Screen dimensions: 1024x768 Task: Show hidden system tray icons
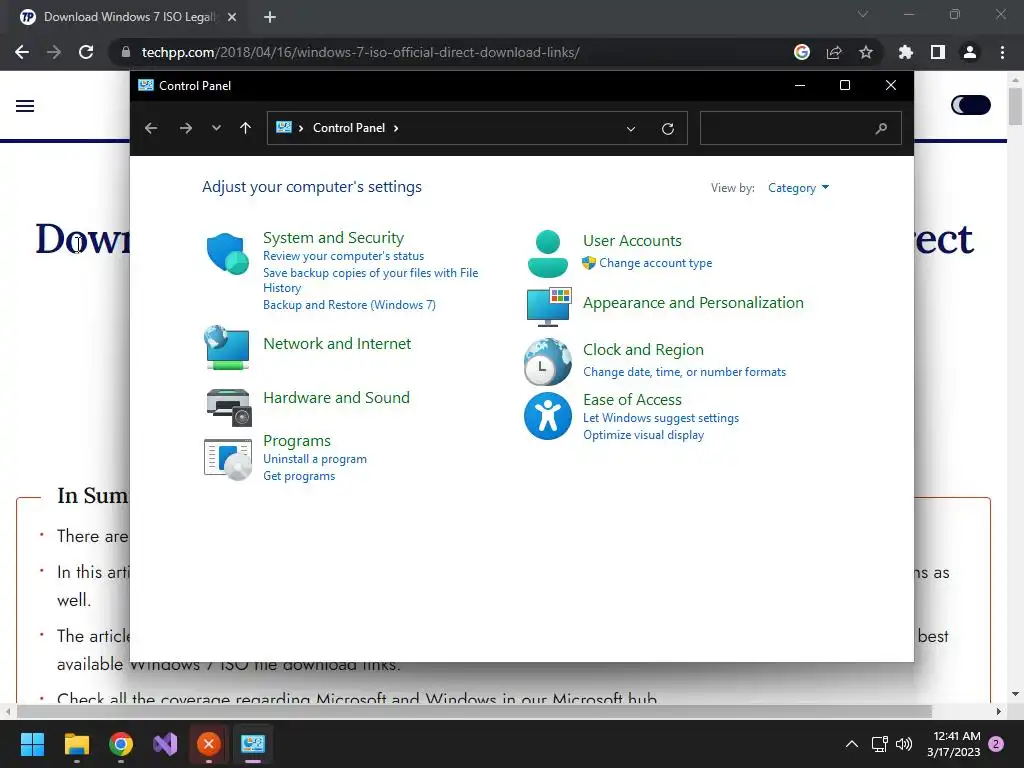[x=852, y=744]
